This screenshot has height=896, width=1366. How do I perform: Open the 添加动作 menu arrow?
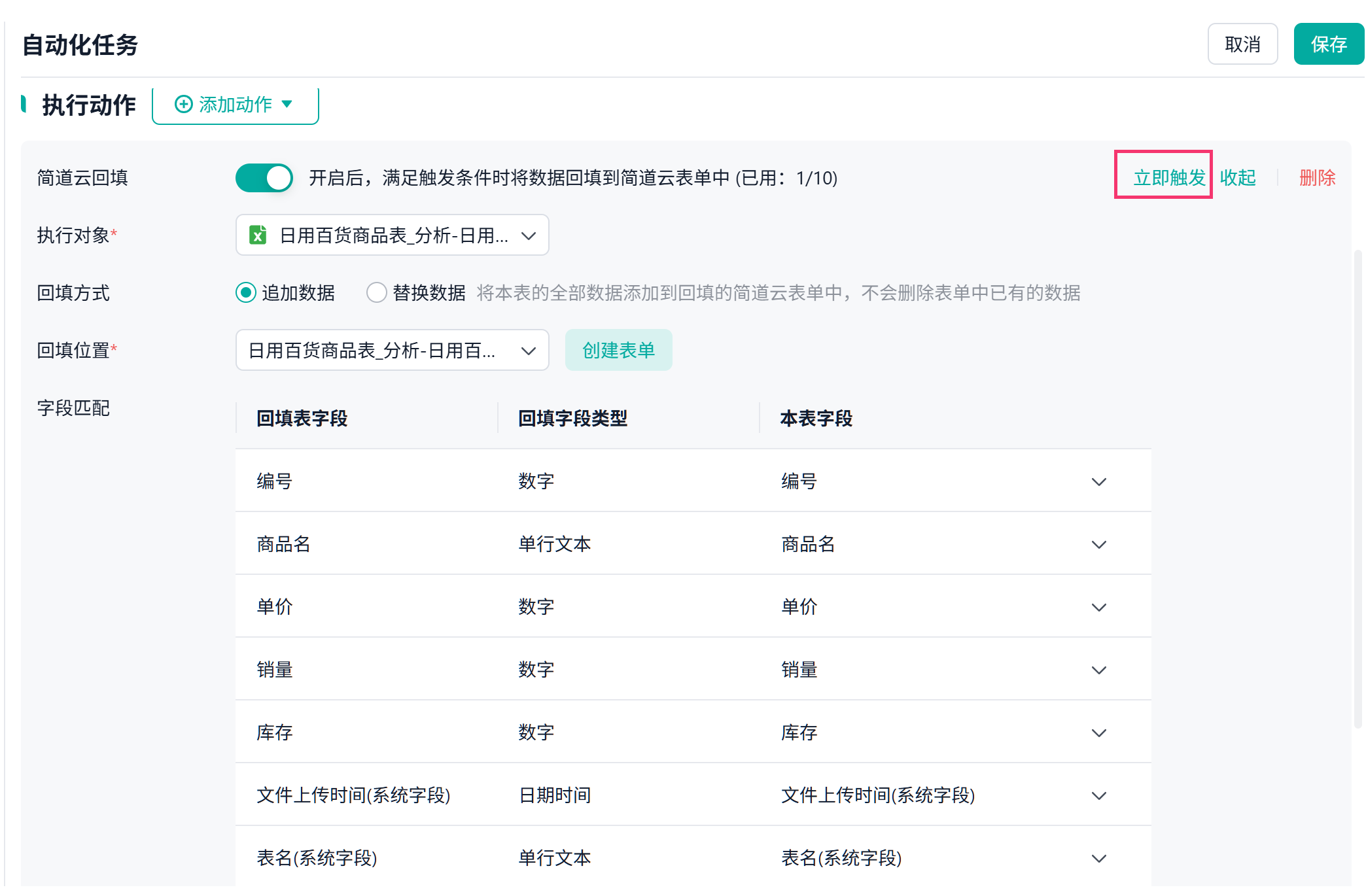coord(287,104)
